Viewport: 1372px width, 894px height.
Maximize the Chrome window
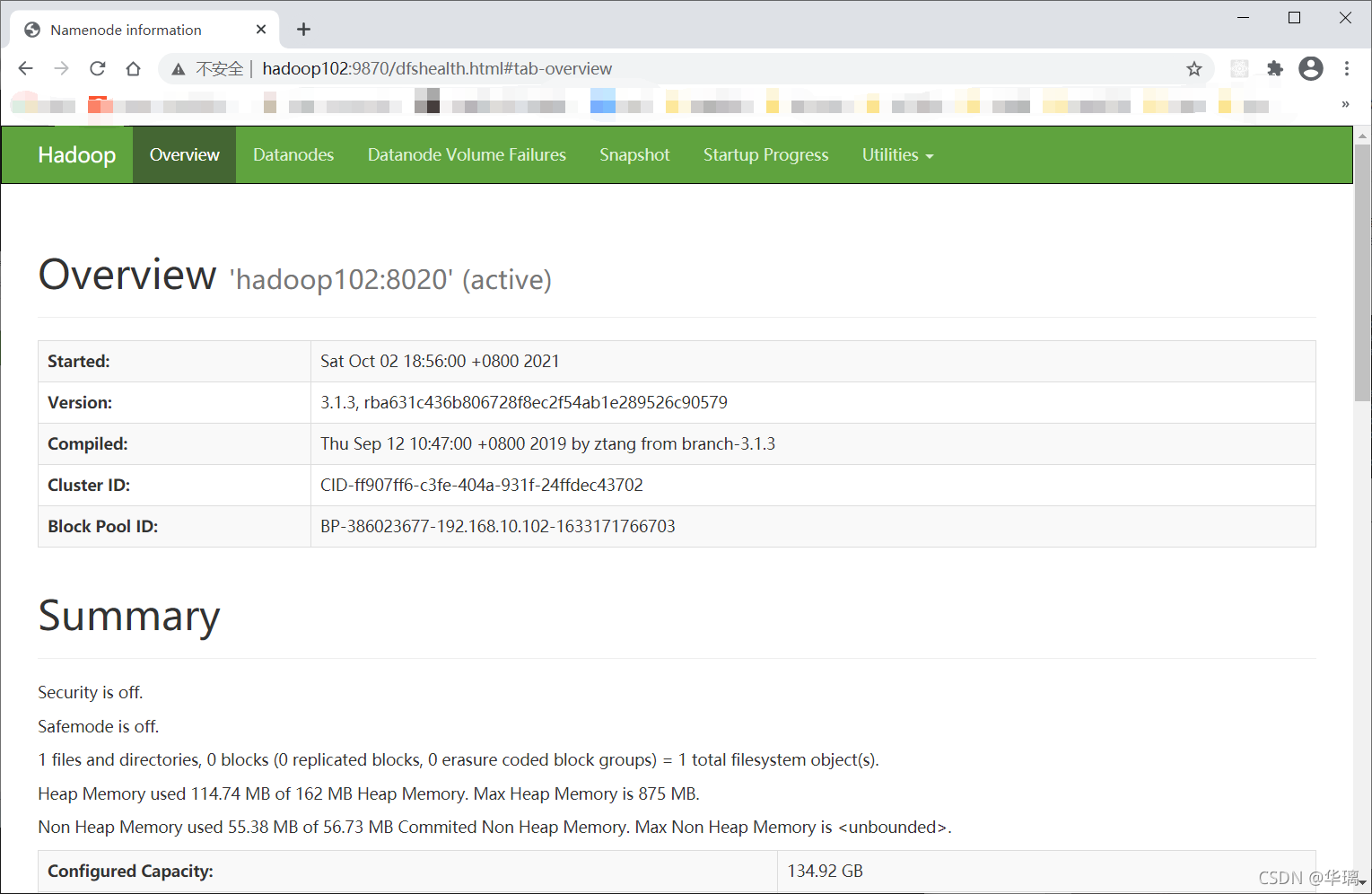1294,18
